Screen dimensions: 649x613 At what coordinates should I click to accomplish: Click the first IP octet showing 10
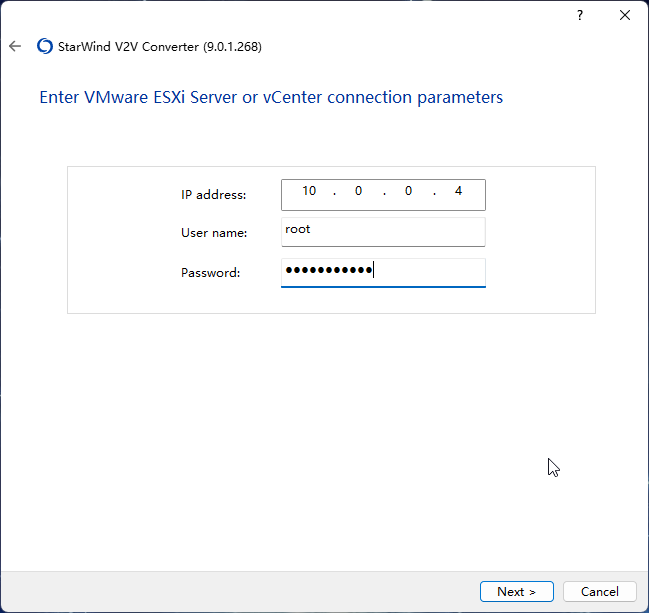pyautogui.click(x=309, y=191)
